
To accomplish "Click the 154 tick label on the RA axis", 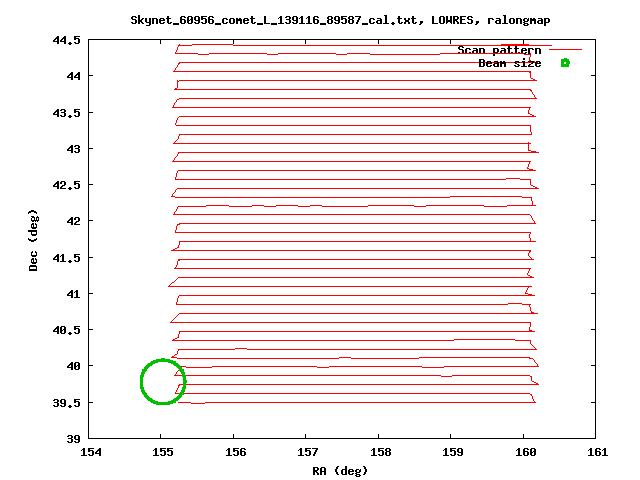I will click(x=89, y=452).
